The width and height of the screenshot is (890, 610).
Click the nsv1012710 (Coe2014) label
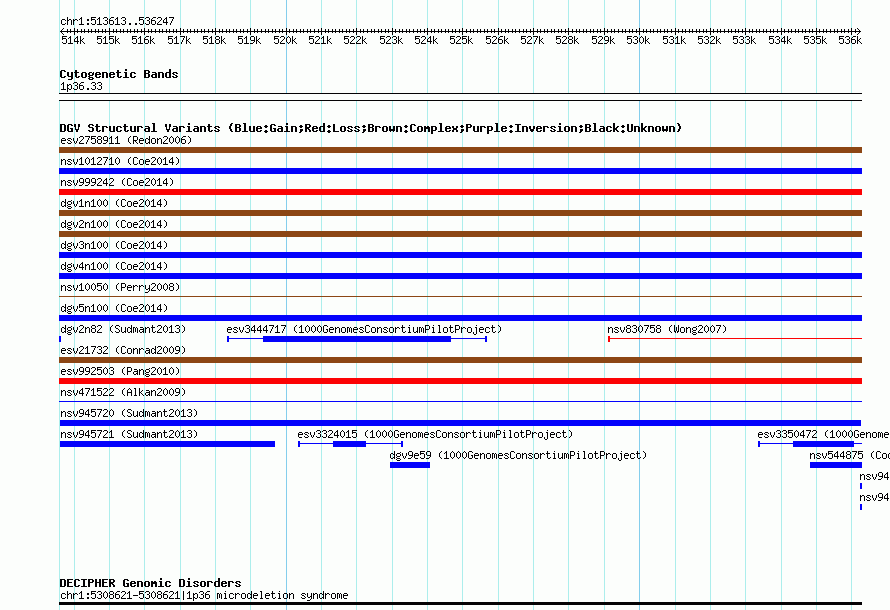(x=120, y=161)
